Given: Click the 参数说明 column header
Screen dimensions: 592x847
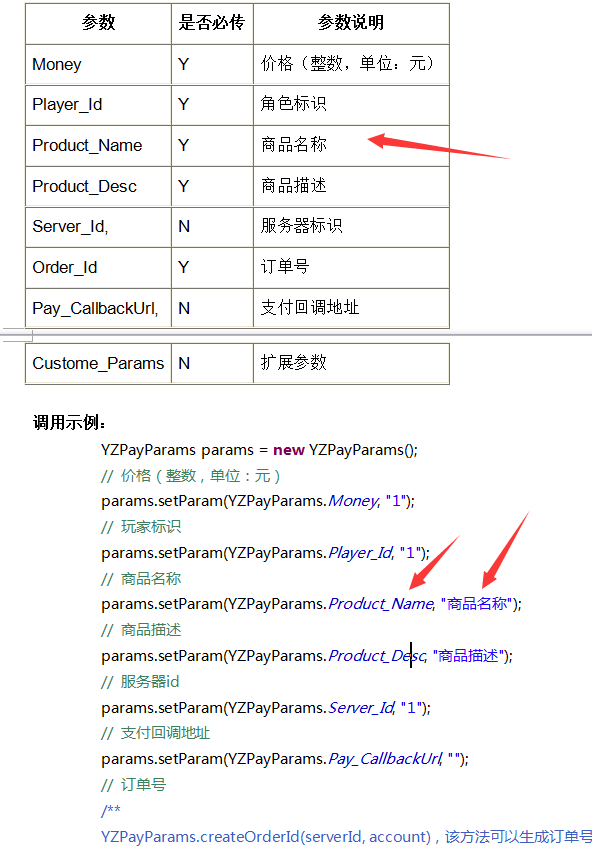Looking at the screenshot, I should click(x=351, y=23).
